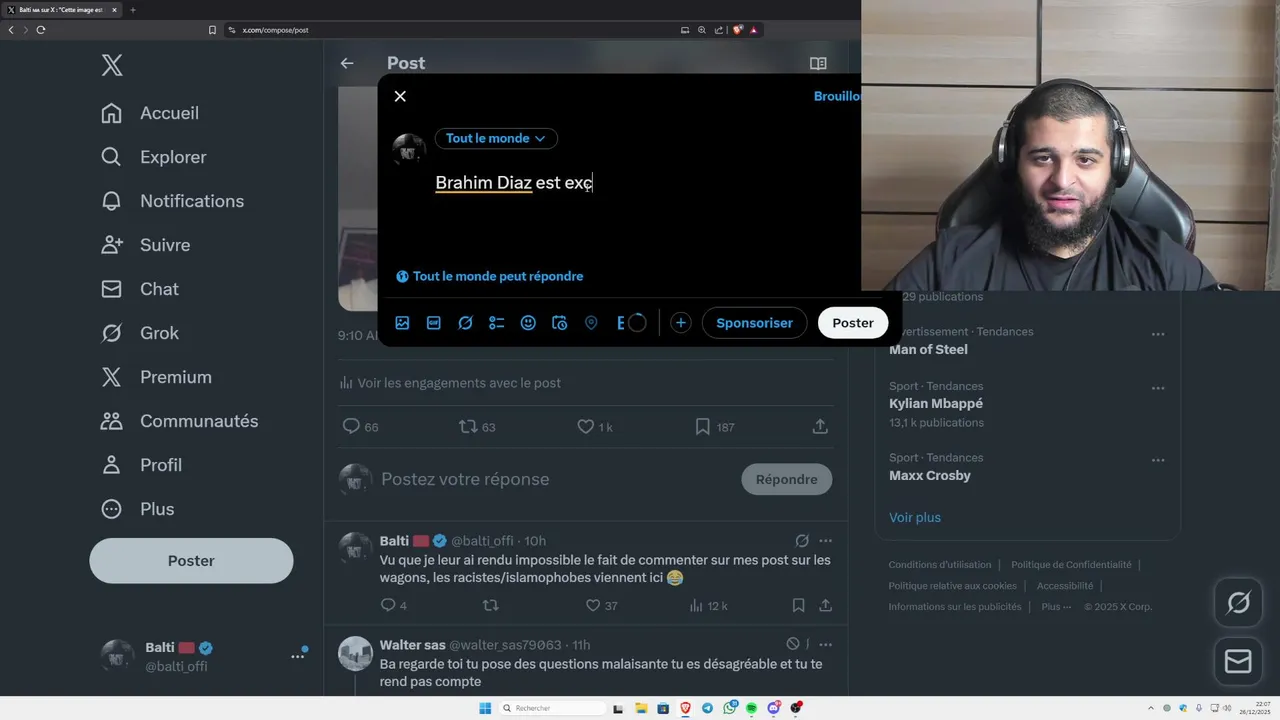The image size is (1280, 720).
Task: Tag a location with the pin icon
Action: coord(591,323)
